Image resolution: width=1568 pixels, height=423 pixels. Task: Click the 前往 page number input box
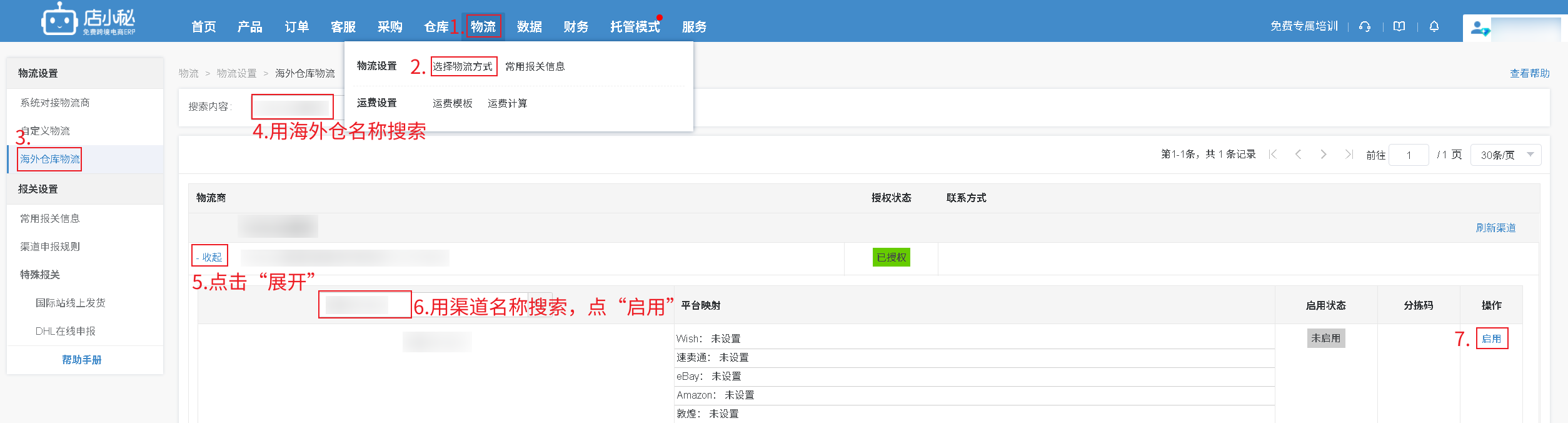pos(1408,155)
